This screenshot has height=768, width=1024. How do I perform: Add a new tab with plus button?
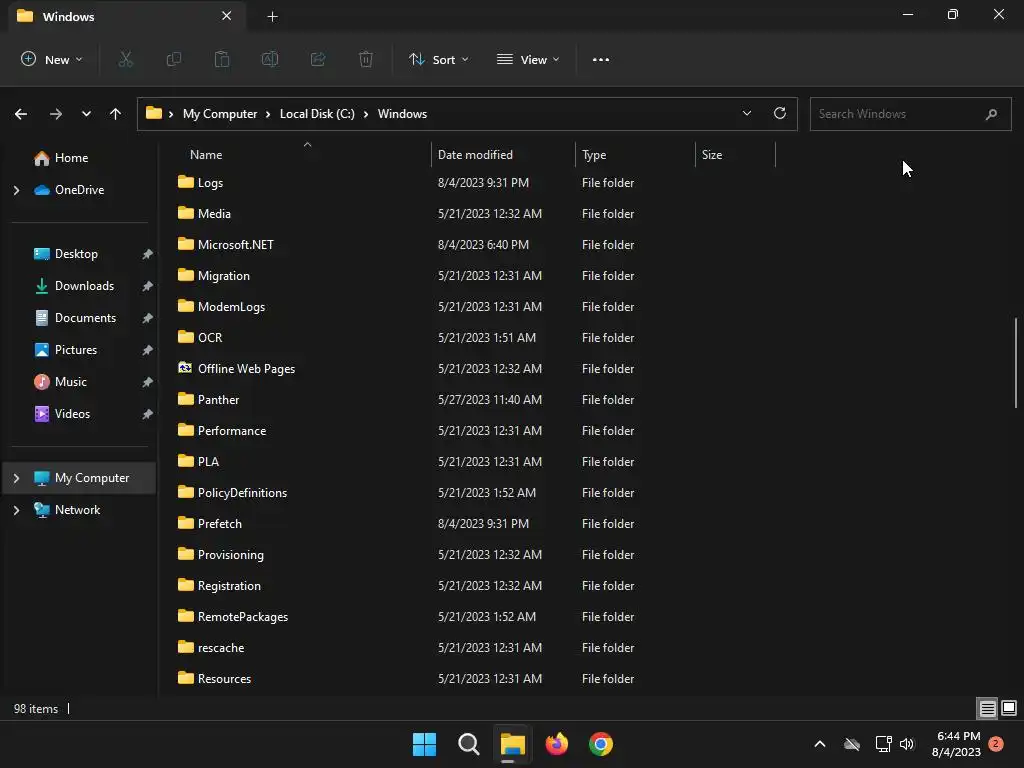point(272,16)
